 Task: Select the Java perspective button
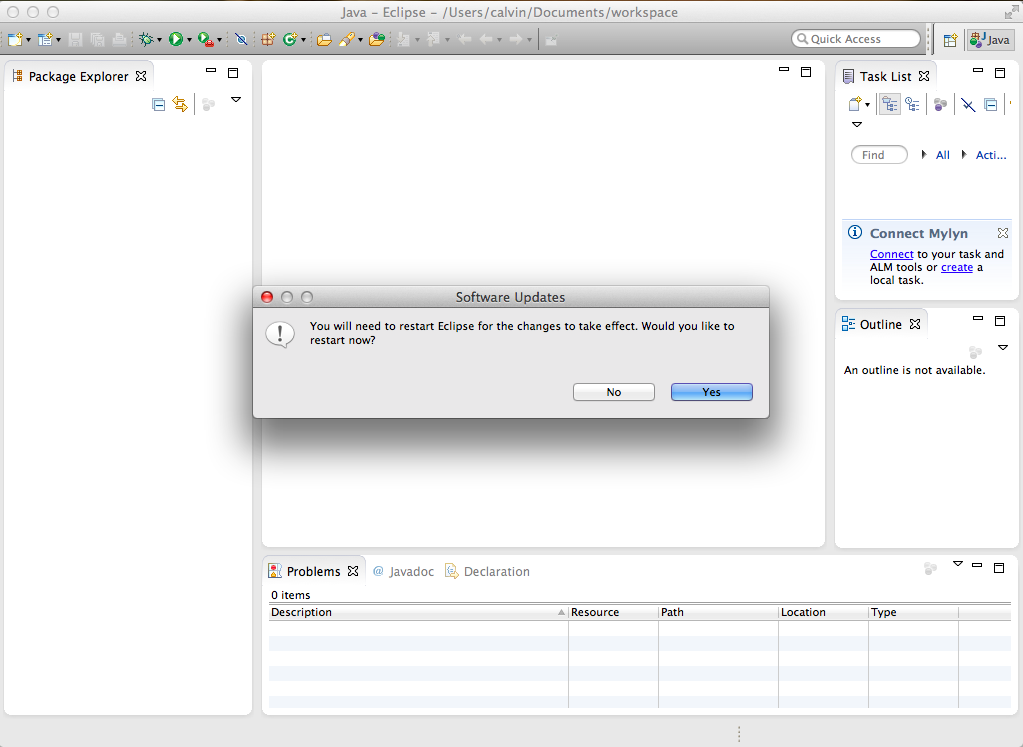pos(990,40)
